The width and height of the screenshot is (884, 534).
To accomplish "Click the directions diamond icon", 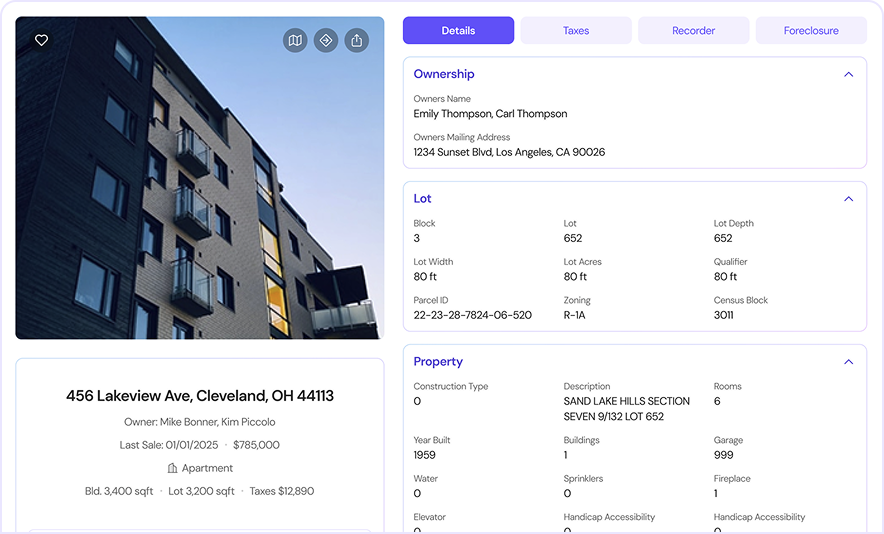I will (x=325, y=40).
